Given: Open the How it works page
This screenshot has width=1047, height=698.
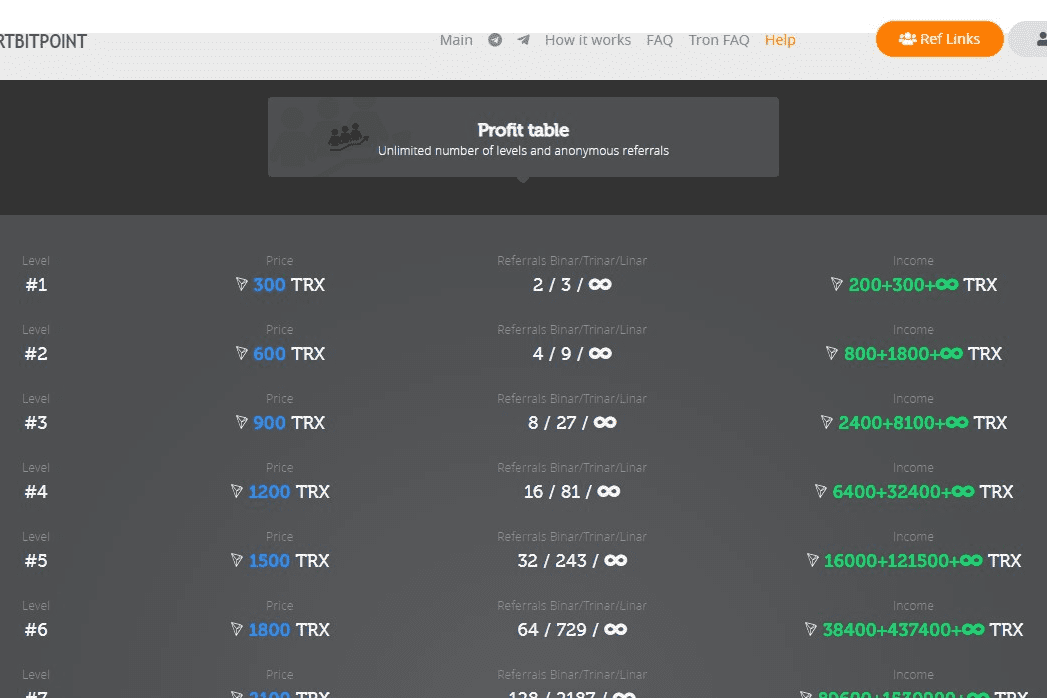Looking at the screenshot, I should pos(587,40).
